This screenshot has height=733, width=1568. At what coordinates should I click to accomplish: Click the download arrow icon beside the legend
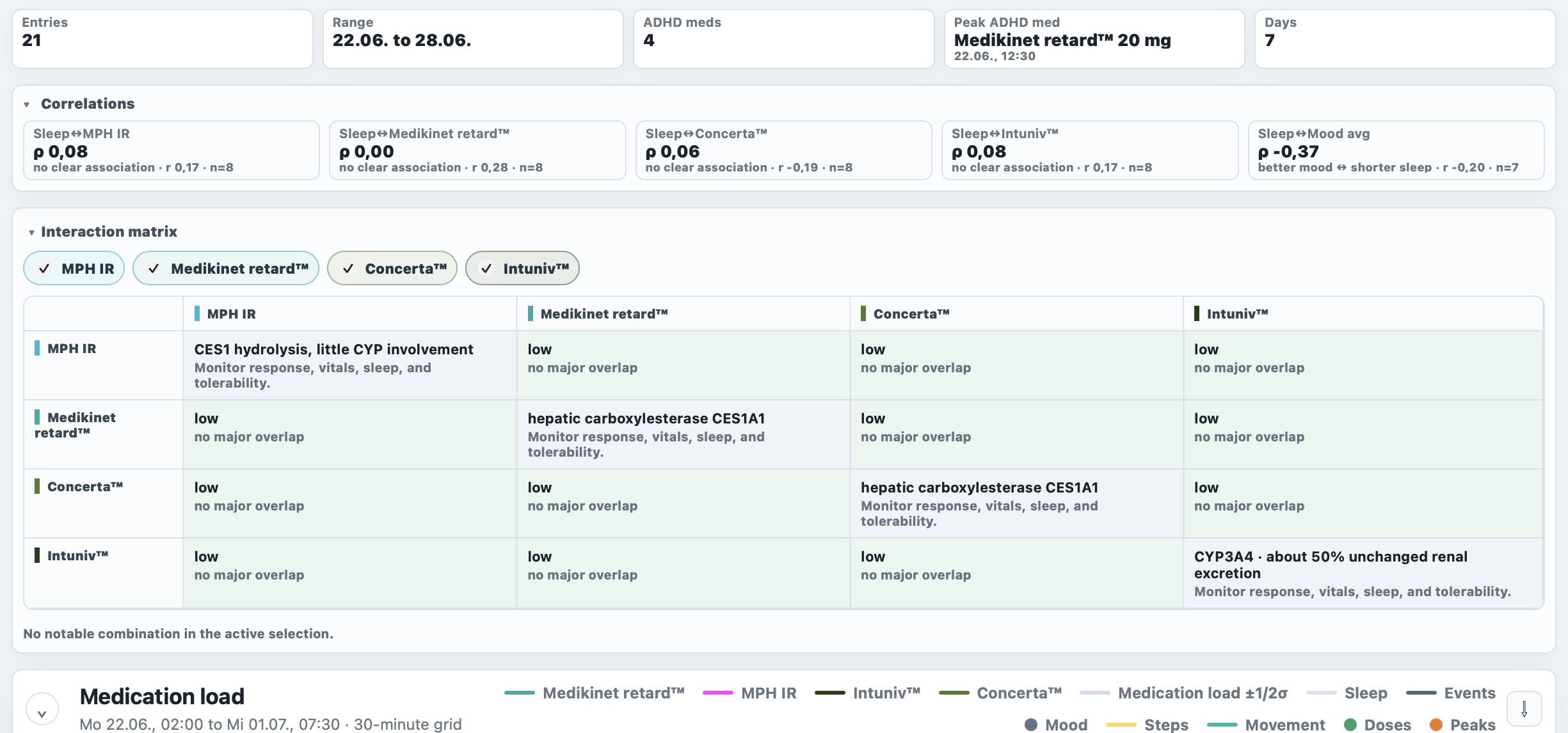(x=1524, y=709)
